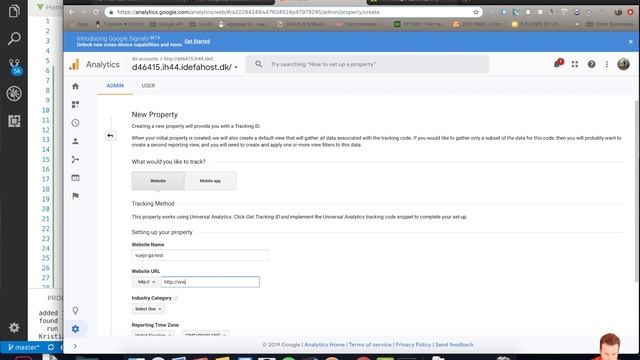Click the page vertical scrollbar
The image size is (640, 360).
tap(637, 191)
